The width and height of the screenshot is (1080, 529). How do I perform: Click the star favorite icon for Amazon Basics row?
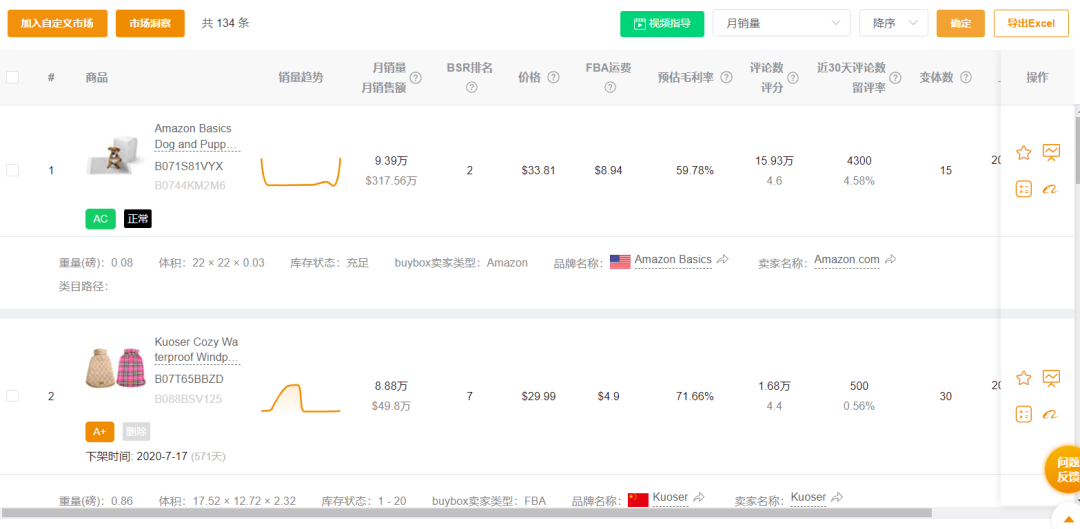[1024, 152]
